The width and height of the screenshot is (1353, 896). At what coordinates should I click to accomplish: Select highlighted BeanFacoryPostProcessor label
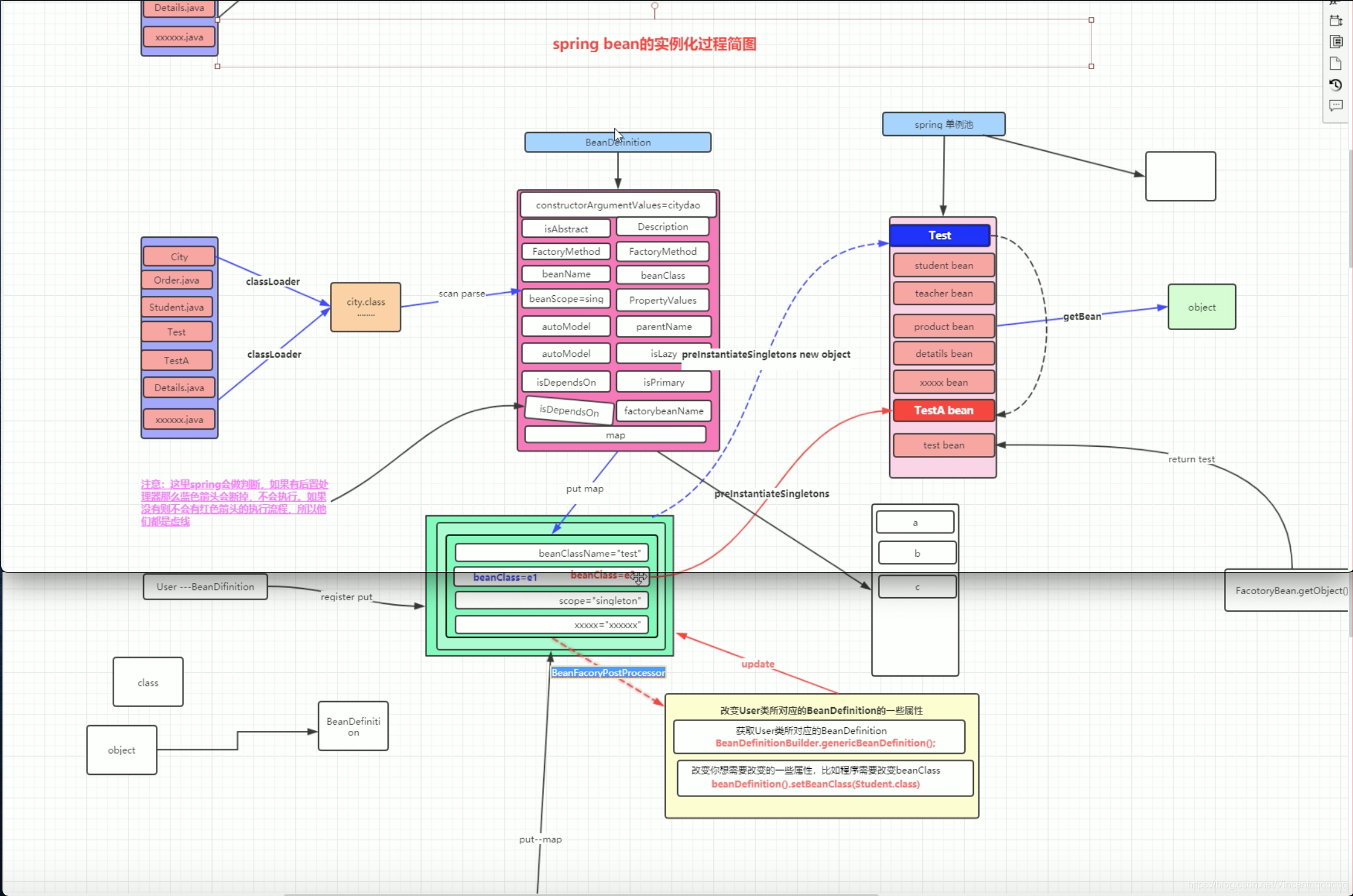pos(608,672)
